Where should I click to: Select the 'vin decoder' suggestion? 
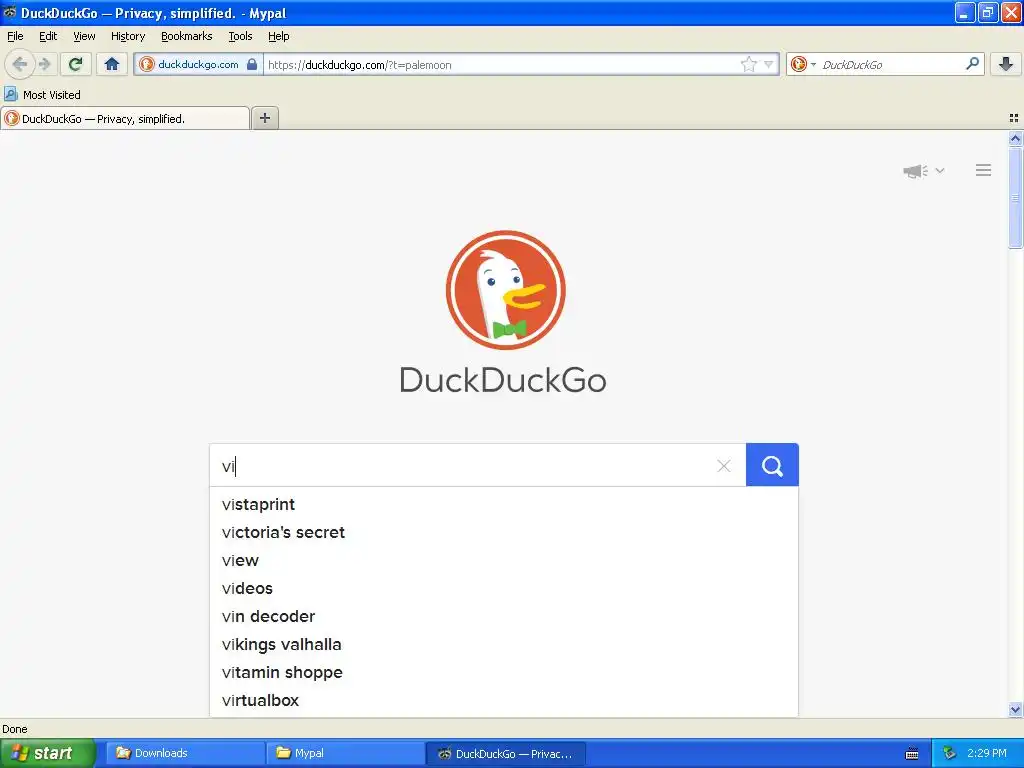click(504, 616)
